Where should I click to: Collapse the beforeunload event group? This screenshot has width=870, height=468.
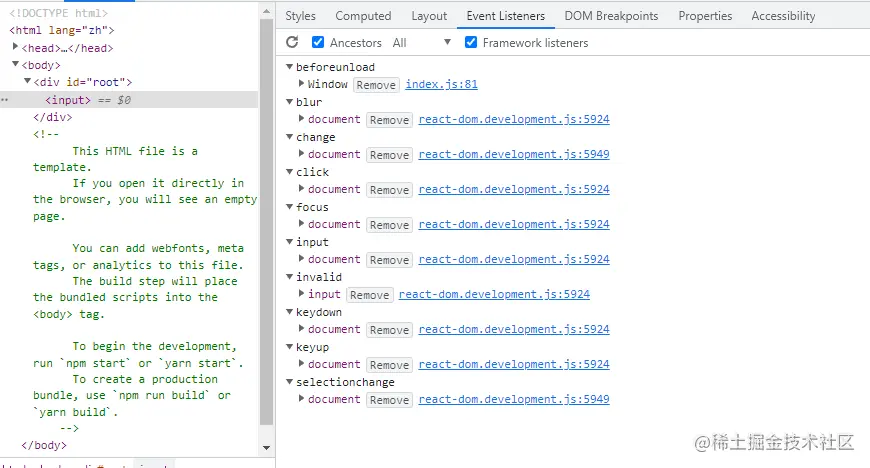(x=289, y=67)
